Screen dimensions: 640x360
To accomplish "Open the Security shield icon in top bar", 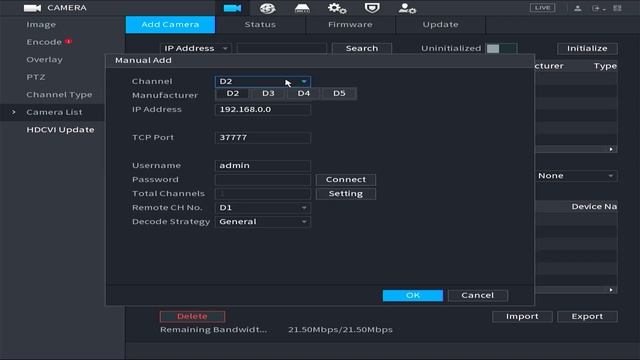I will (372, 8).
